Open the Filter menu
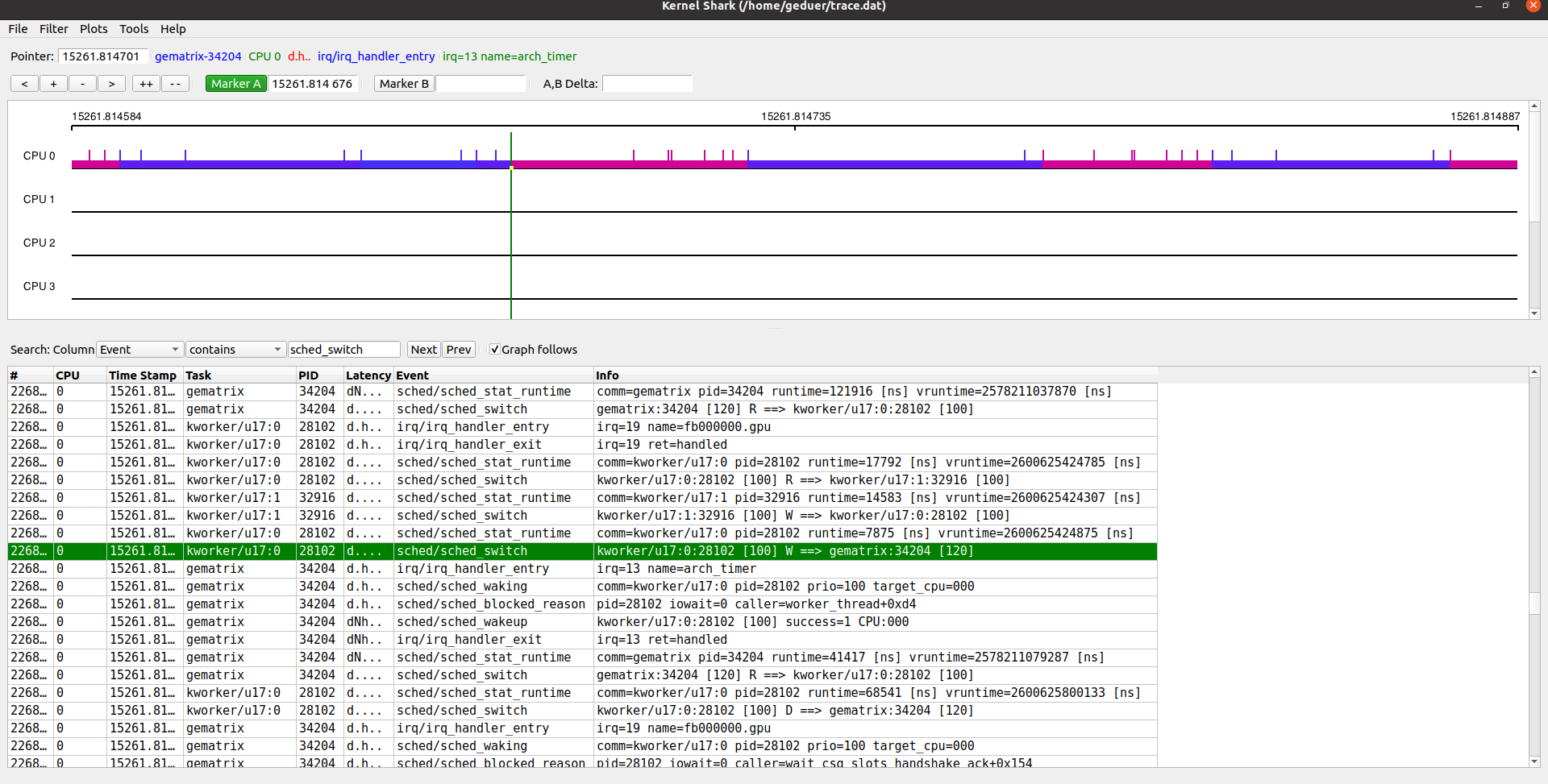The image size is (1548, 784). [x=54, y=29]
